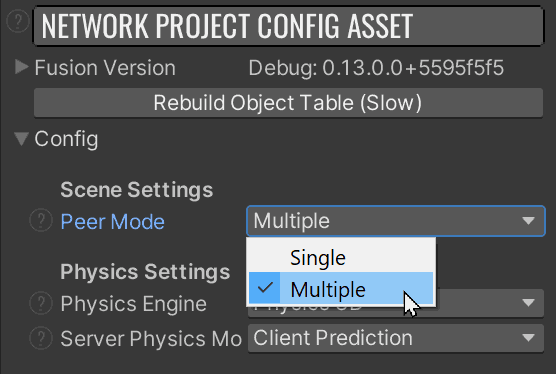Click the Network Project Config Asset header
556x374 pixels.
[288, 26]
